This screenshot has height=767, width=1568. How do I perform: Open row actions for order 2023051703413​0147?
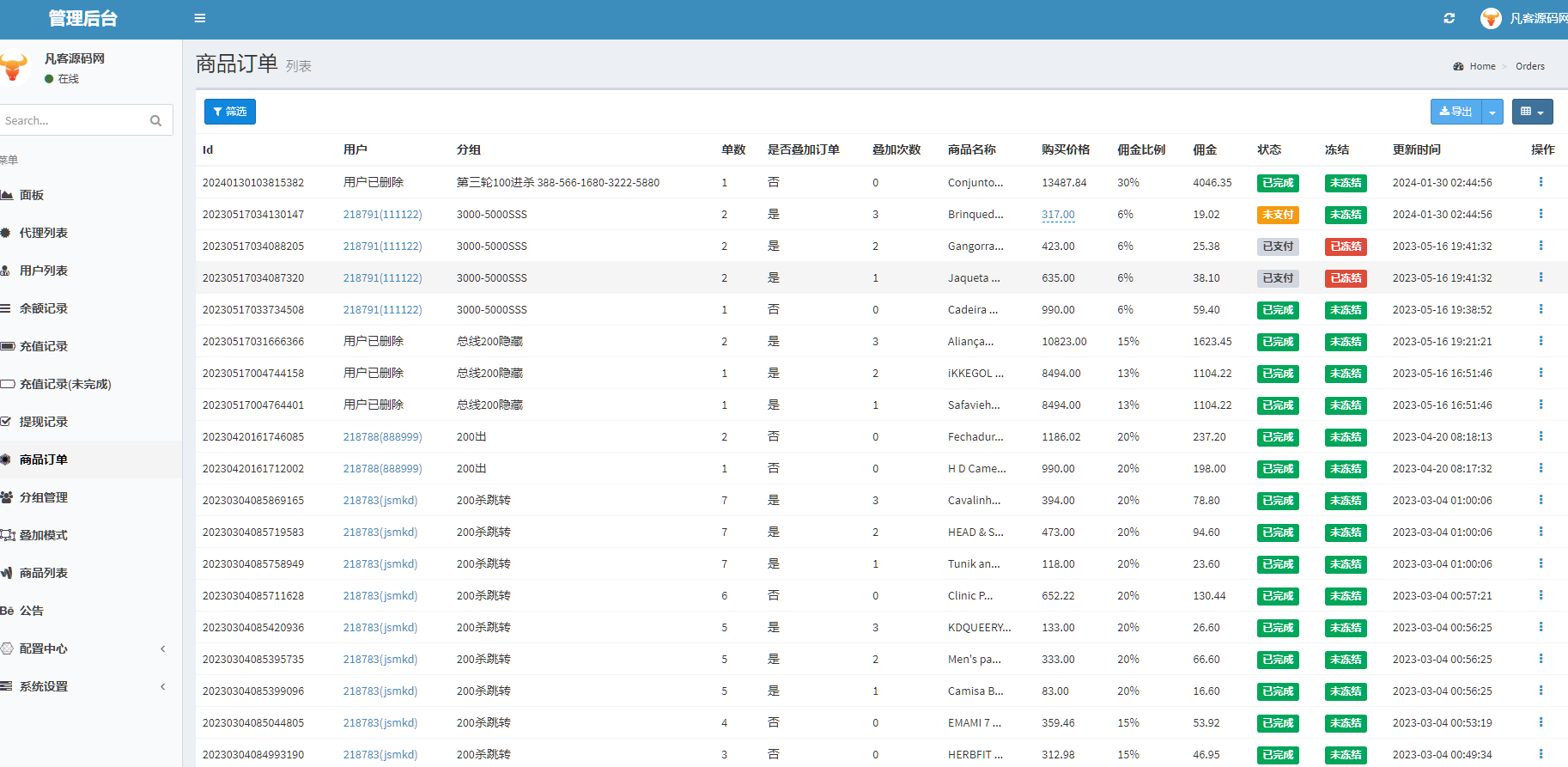pos(1541,214)
